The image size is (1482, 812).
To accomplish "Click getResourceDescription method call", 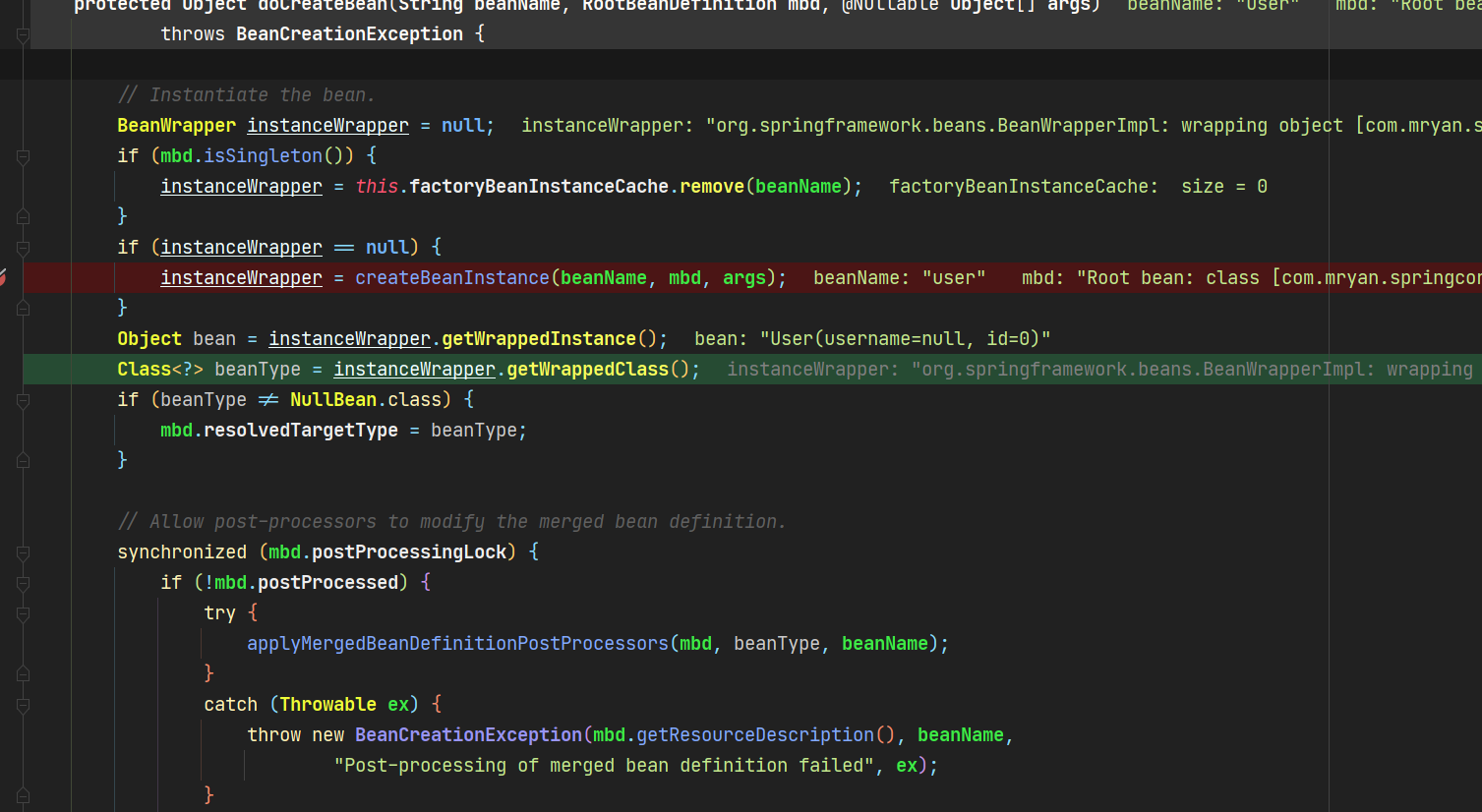I will point(755,735).
